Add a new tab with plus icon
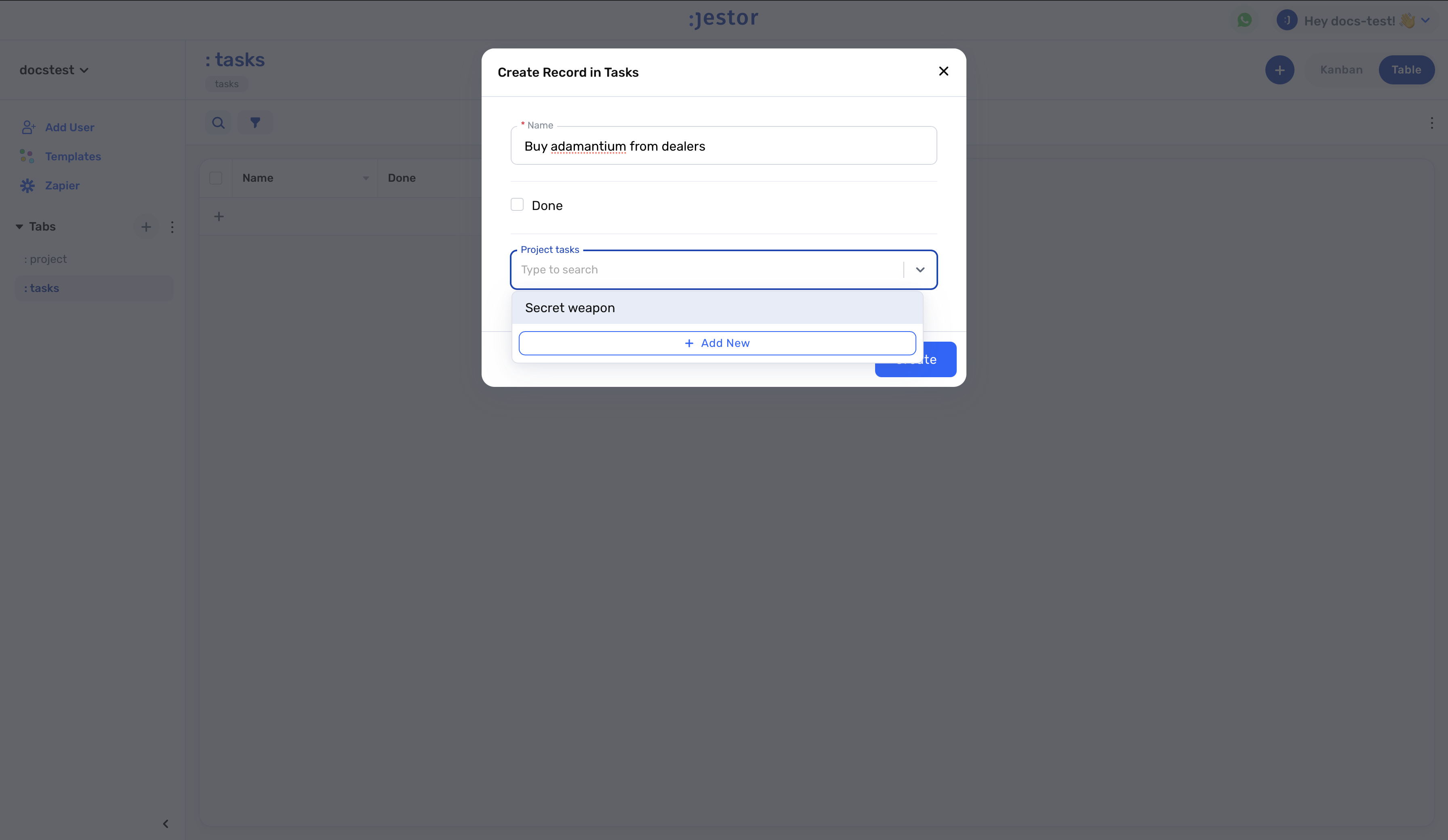1448x840 pixels. (x=146, y=227)
